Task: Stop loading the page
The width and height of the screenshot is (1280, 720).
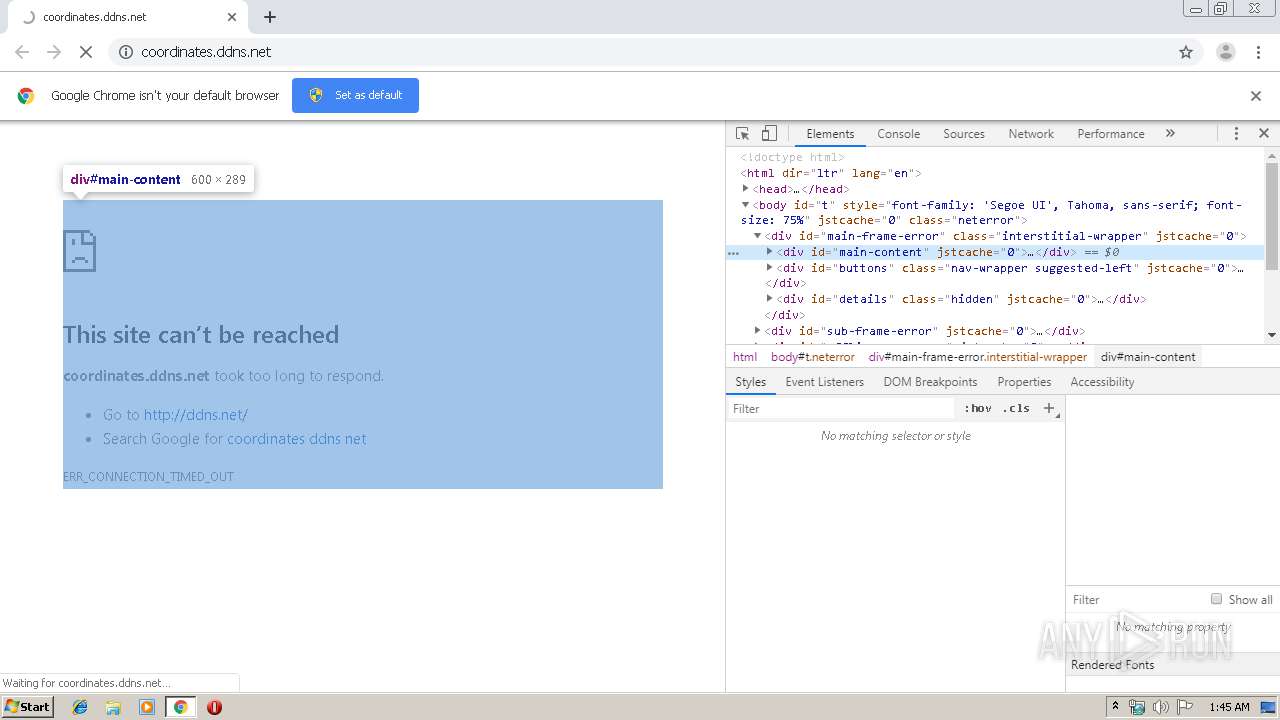Action: [x=86, y=52]
